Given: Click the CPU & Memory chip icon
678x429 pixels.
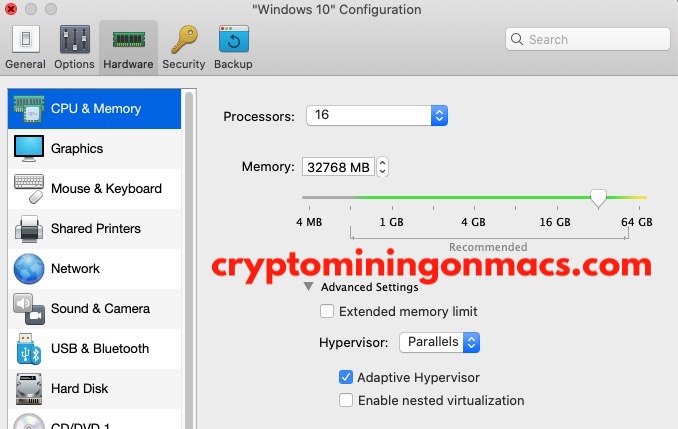Looking at the screenshot, I should pyautogui.click(x=29, y=109).
